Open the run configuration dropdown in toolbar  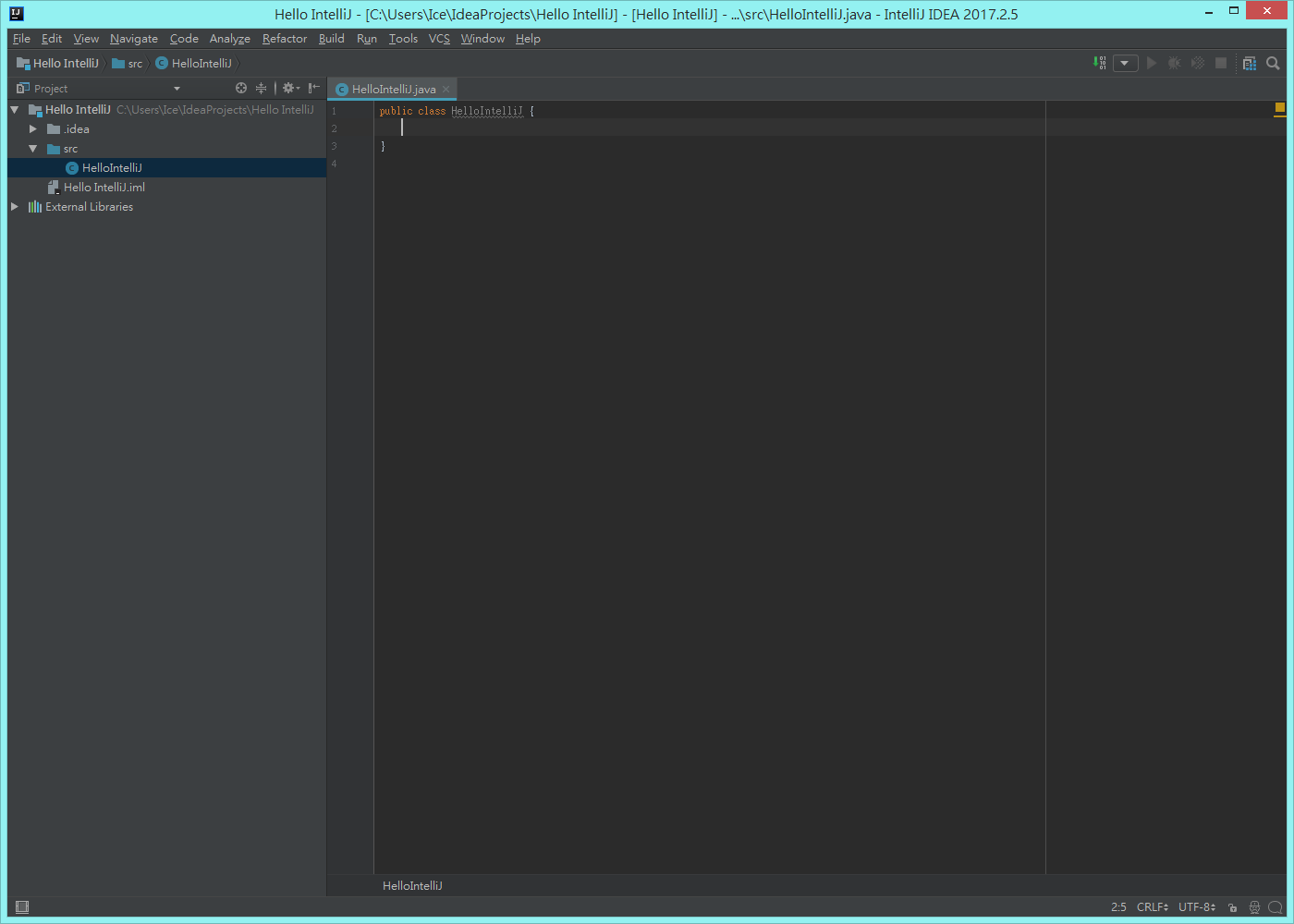point(1125,63)
